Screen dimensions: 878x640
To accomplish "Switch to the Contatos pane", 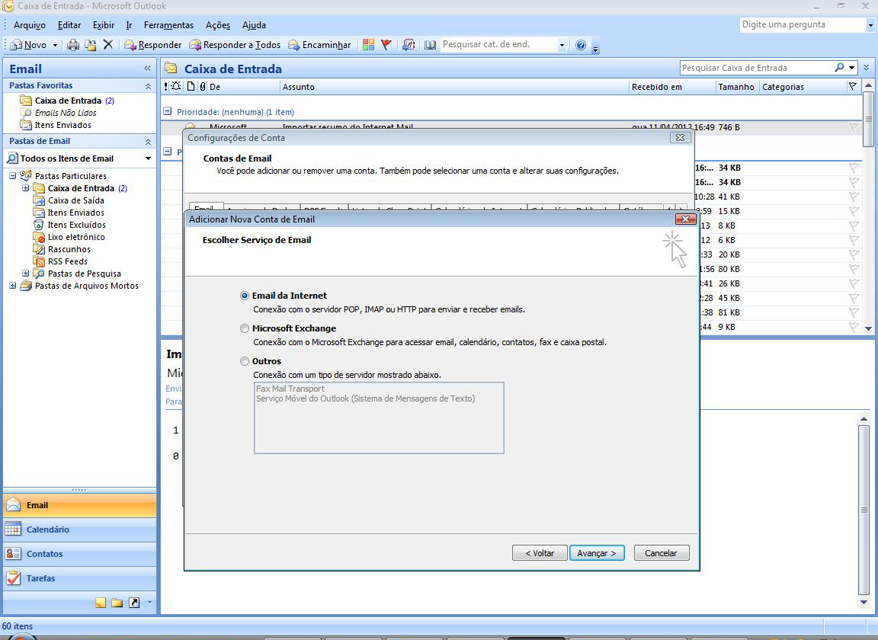I will [x=80, y=554].
